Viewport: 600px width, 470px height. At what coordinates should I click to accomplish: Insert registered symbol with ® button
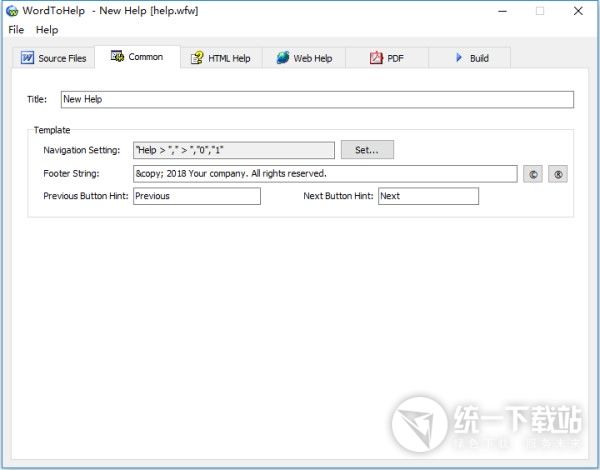(559, 174)
